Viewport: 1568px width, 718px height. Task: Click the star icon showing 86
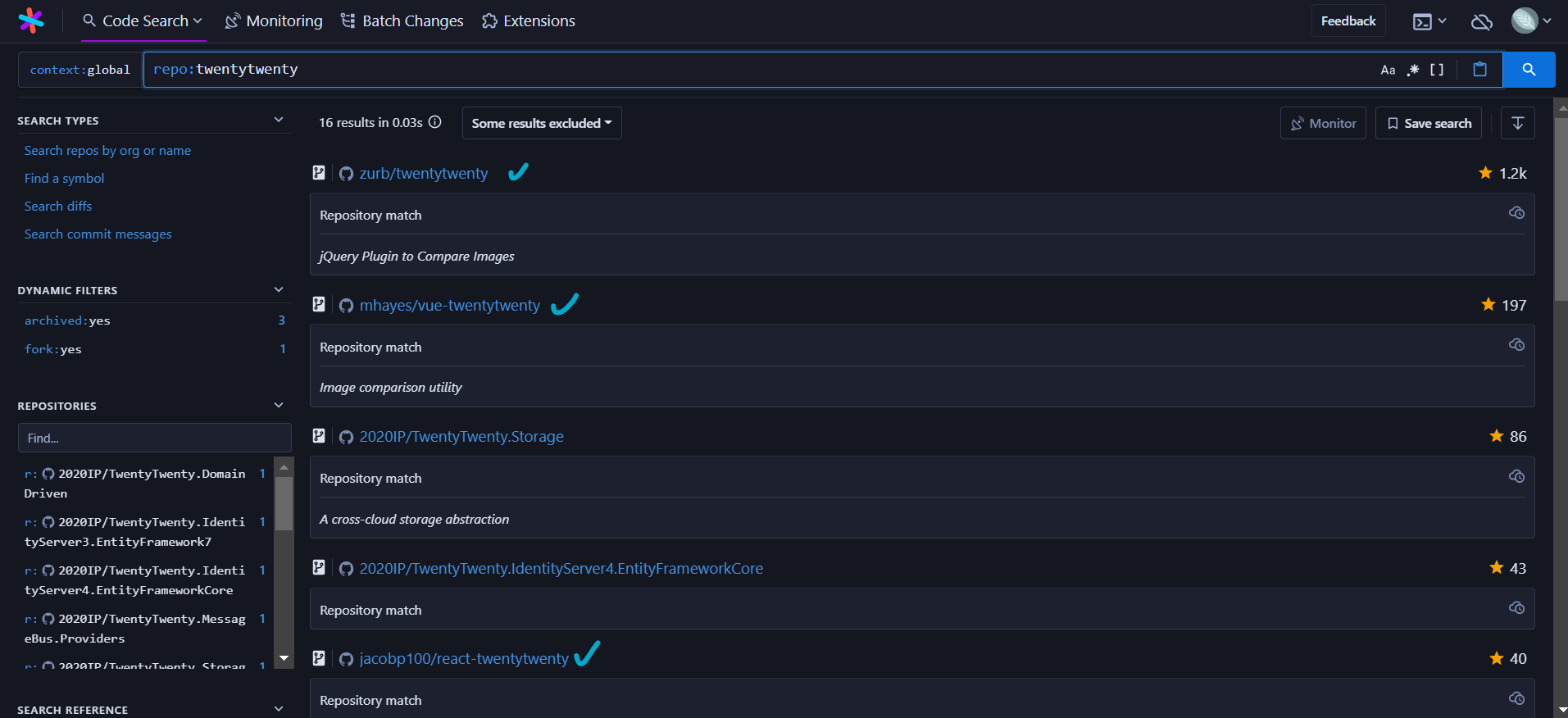[1497, 436]
